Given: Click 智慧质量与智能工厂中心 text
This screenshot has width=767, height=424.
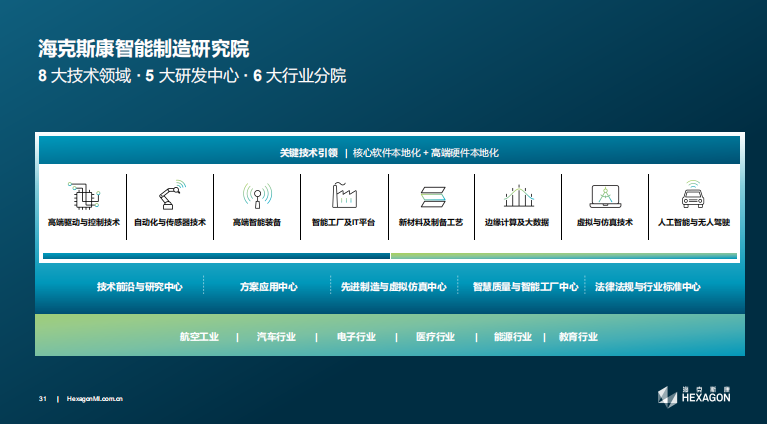Looking at the screenshot, I should pyautogui.click(x=526, y=287).
